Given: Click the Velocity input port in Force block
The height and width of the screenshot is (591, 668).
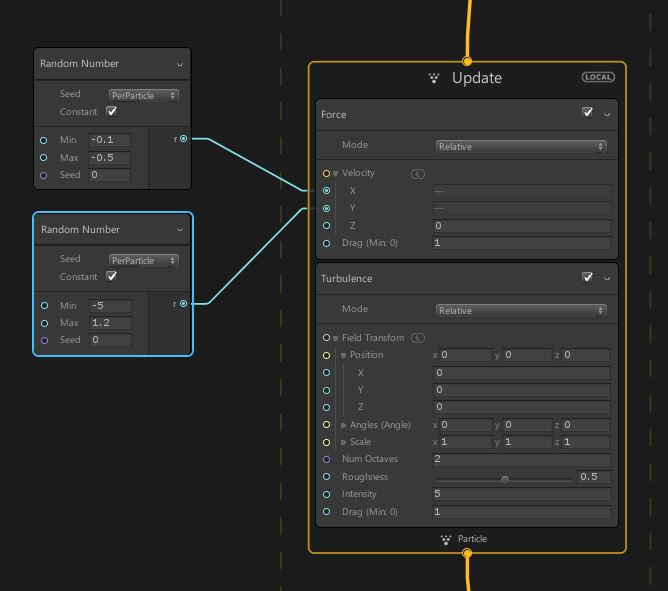Looking at the screenshot, I should (326, 173).
